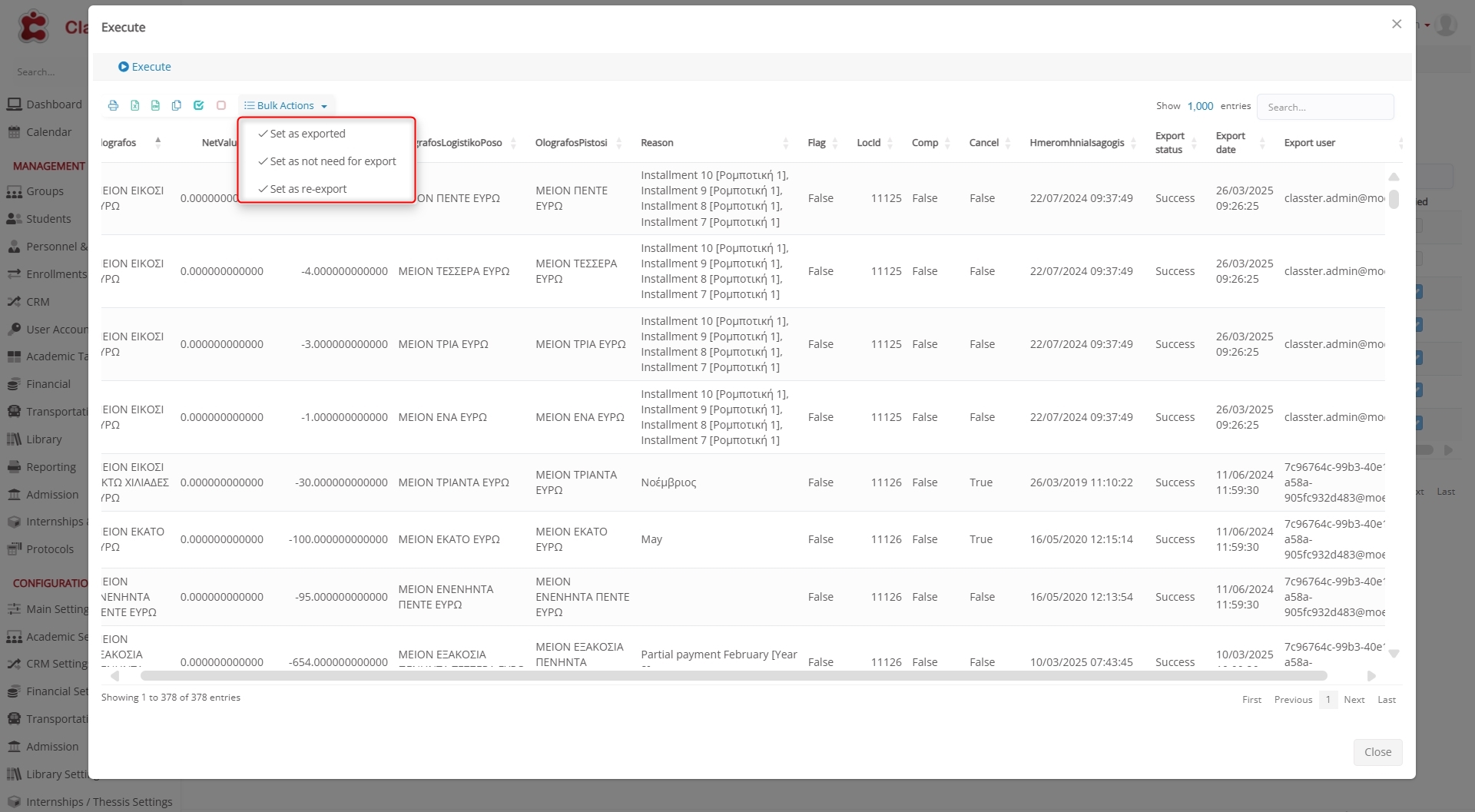
Task: Click the sidebar Search box in background
Action: (x=46, y=72)
